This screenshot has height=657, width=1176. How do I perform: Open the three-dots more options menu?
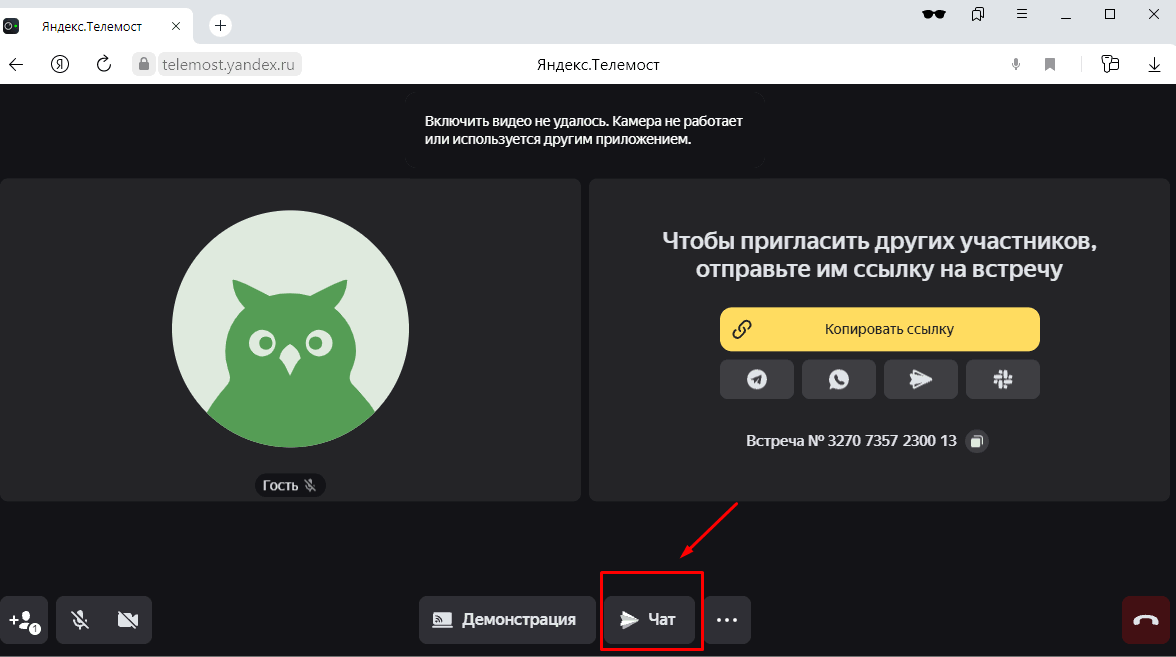coord(727,620)
